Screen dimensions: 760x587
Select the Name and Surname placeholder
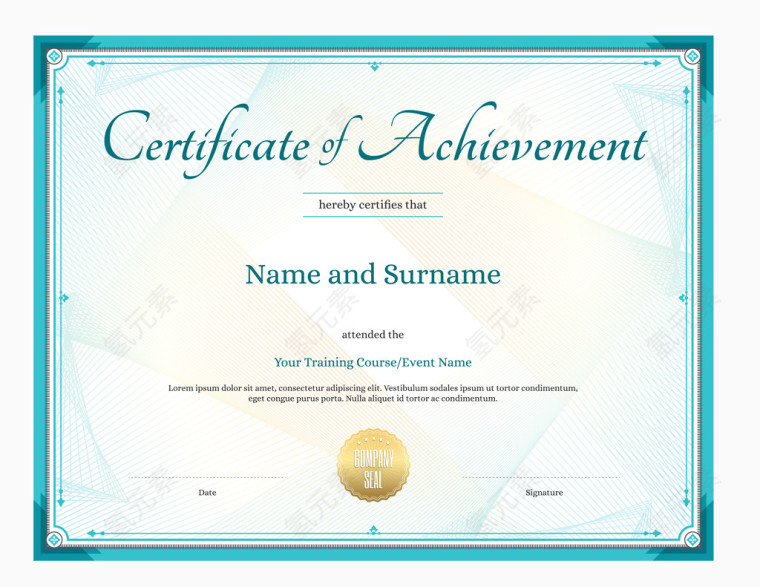coord(373,274)
